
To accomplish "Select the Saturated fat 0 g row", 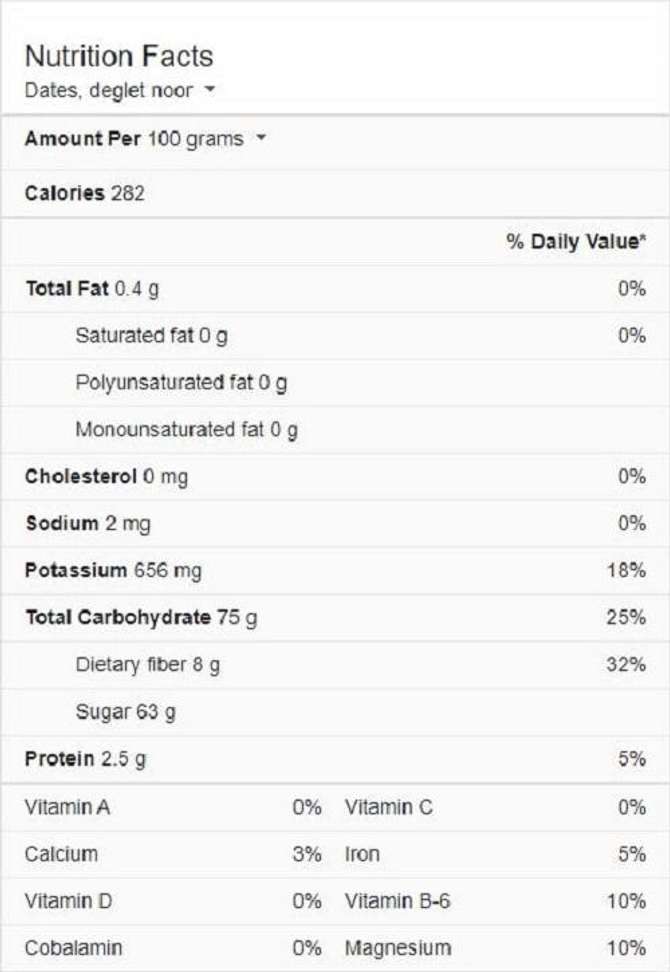I will 151,336.
